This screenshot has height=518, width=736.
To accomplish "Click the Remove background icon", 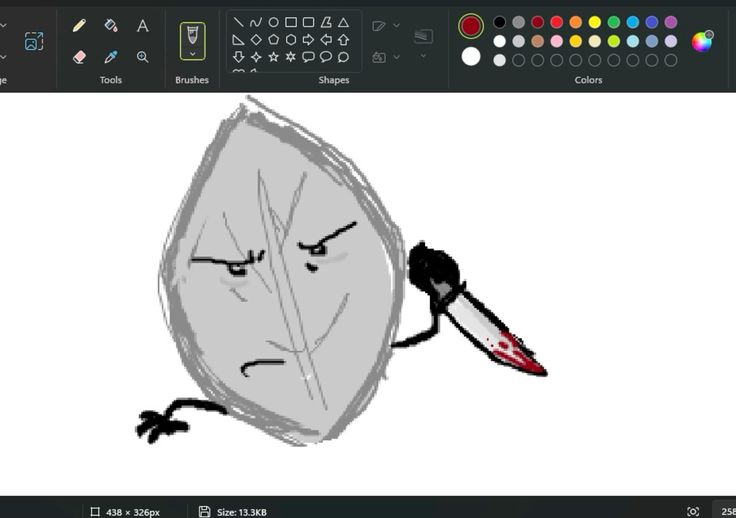I will (x=34, y=41).
